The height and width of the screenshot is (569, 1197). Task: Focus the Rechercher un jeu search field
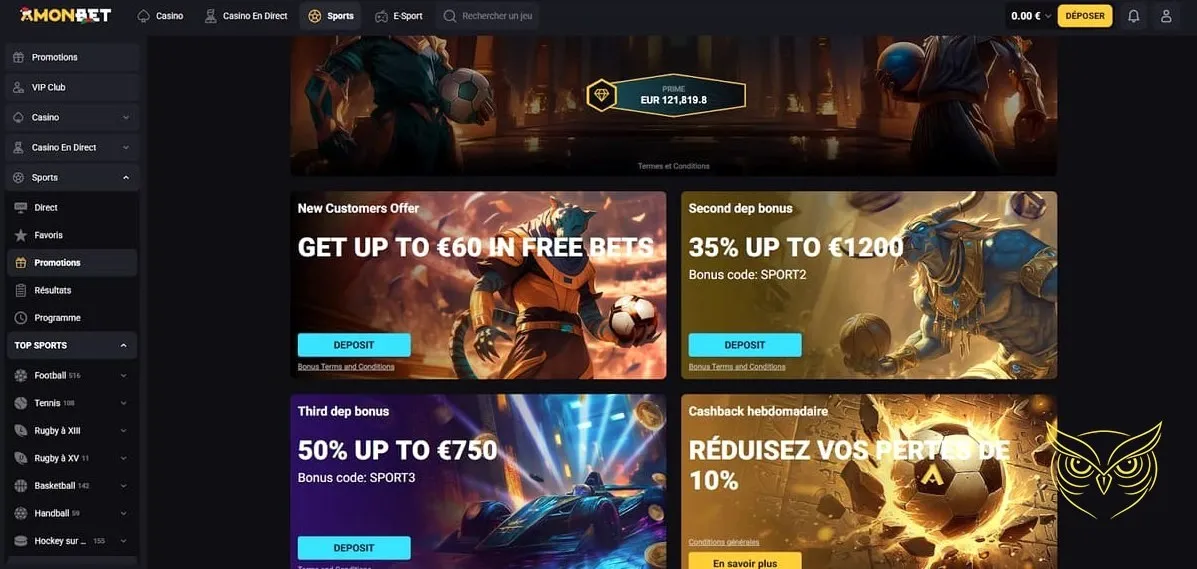488,16
